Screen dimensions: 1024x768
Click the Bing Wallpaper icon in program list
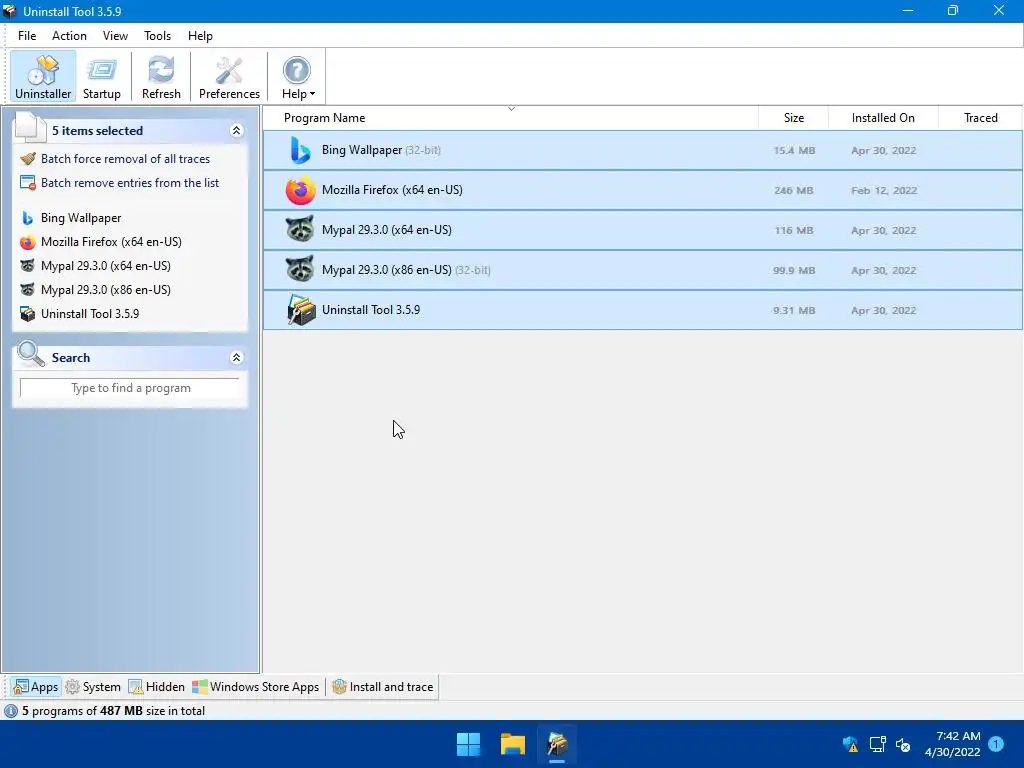[300, 150]
